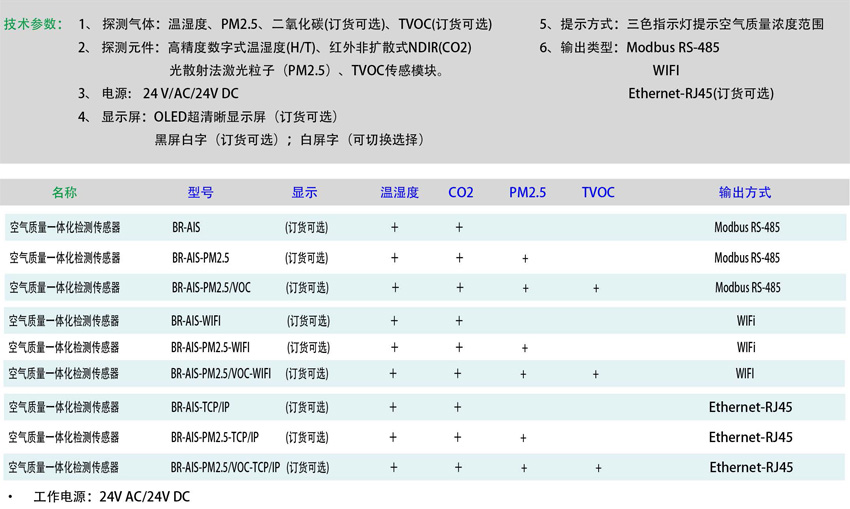Screen dimensions: 850x509
Task: Click the Ethernet-RJ45(订货可选) output type text
Action: (x=700, y=93)
